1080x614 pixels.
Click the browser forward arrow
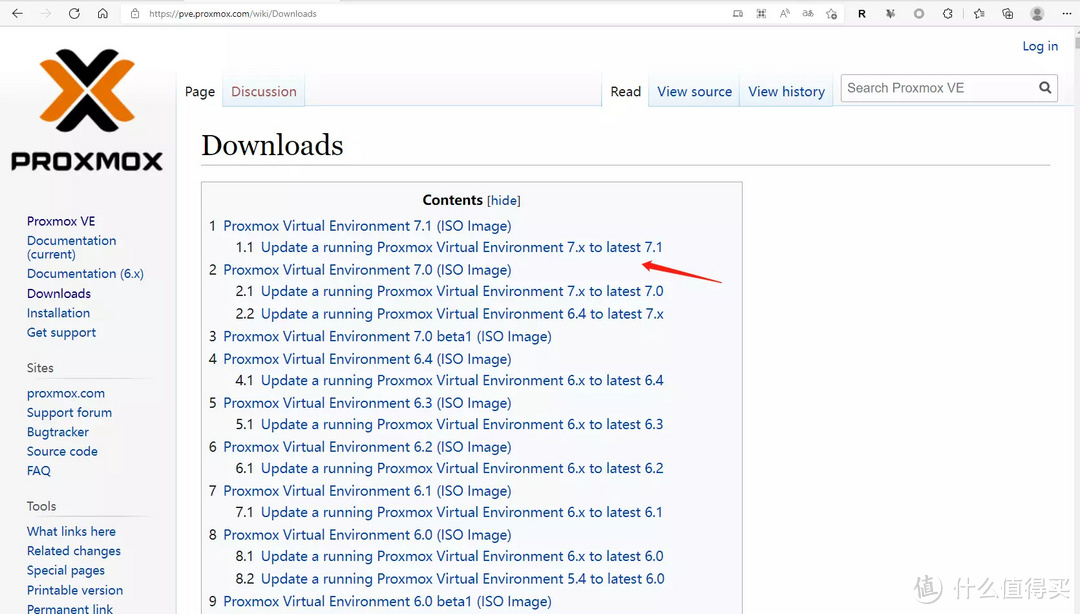[45, 13]
